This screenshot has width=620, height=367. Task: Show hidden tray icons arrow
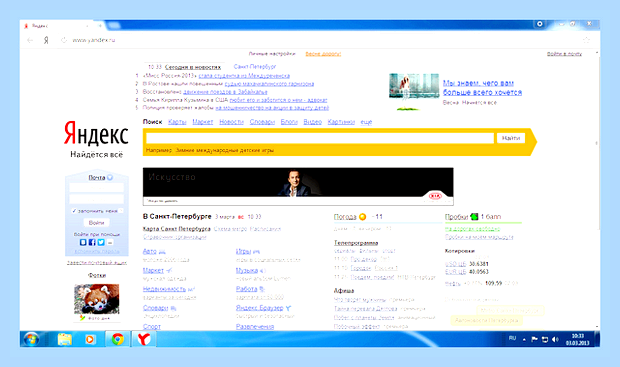pos(524,339)
